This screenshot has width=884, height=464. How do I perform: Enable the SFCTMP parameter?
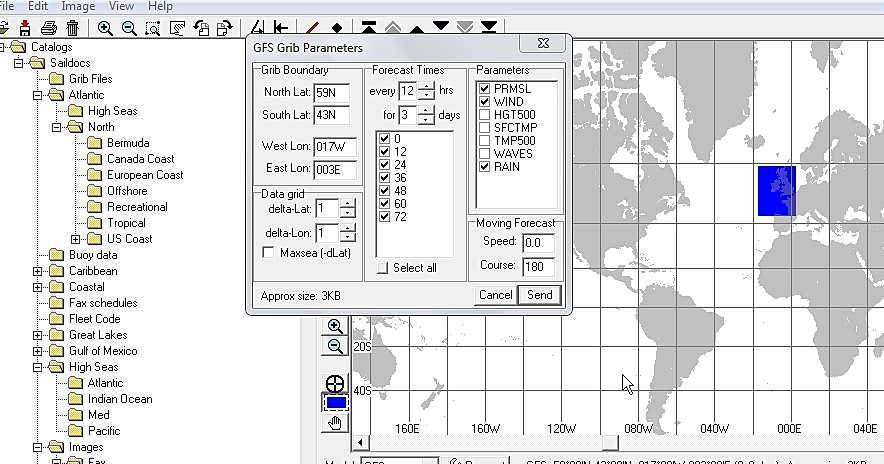(484, 127)
